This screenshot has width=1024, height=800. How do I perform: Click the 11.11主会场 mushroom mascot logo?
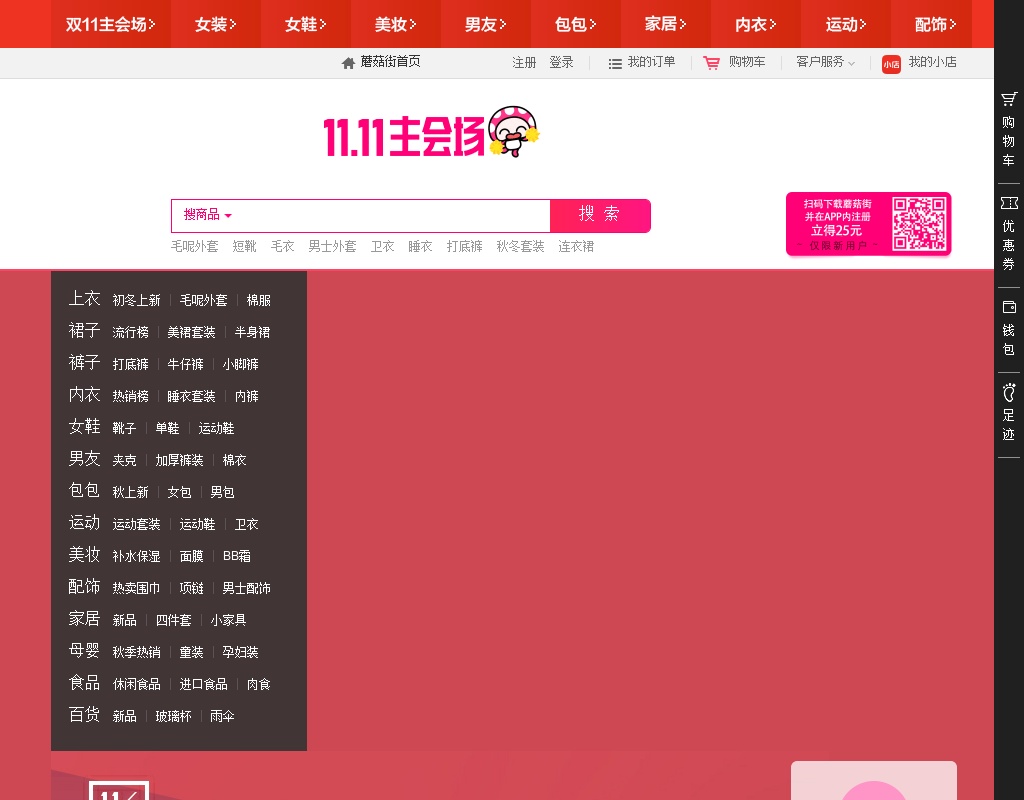tap(431, 134)
